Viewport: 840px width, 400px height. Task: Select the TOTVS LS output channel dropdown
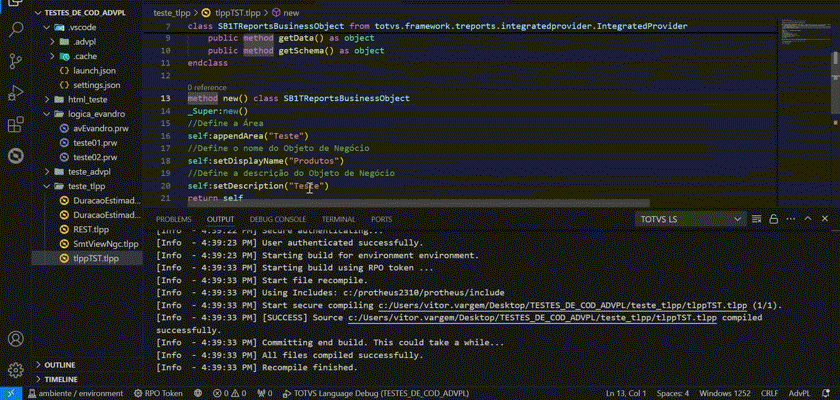tap(691, 219)
